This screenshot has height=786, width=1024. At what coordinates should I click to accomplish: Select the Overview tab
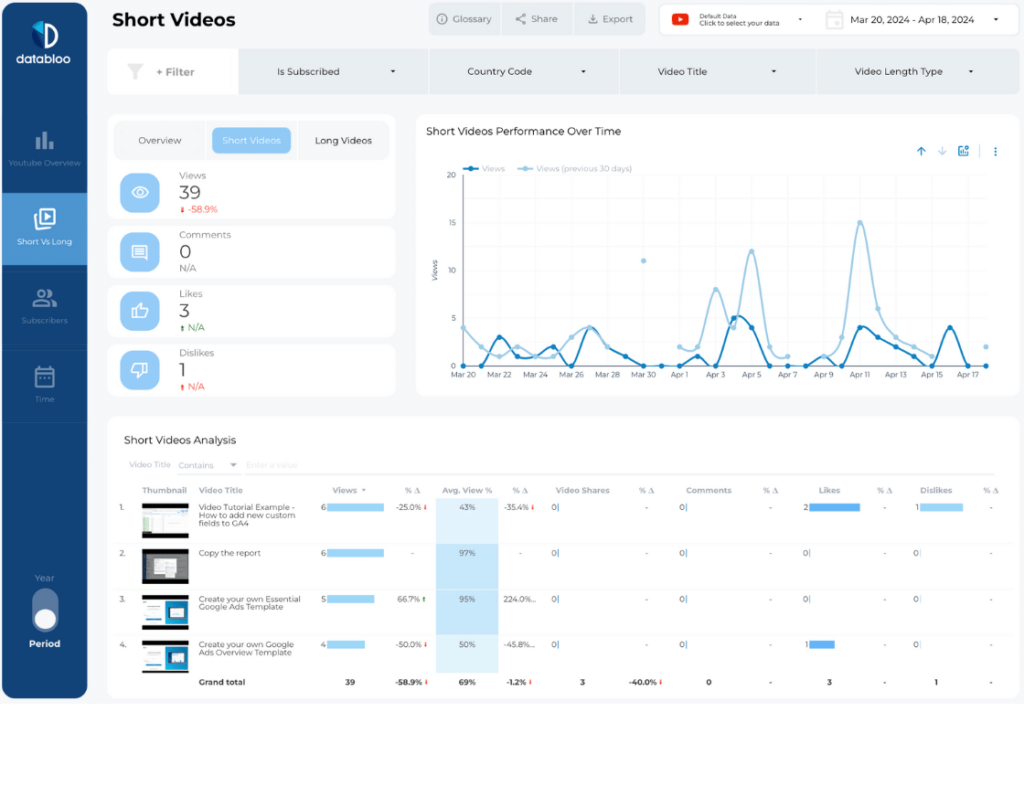point(159,140)
